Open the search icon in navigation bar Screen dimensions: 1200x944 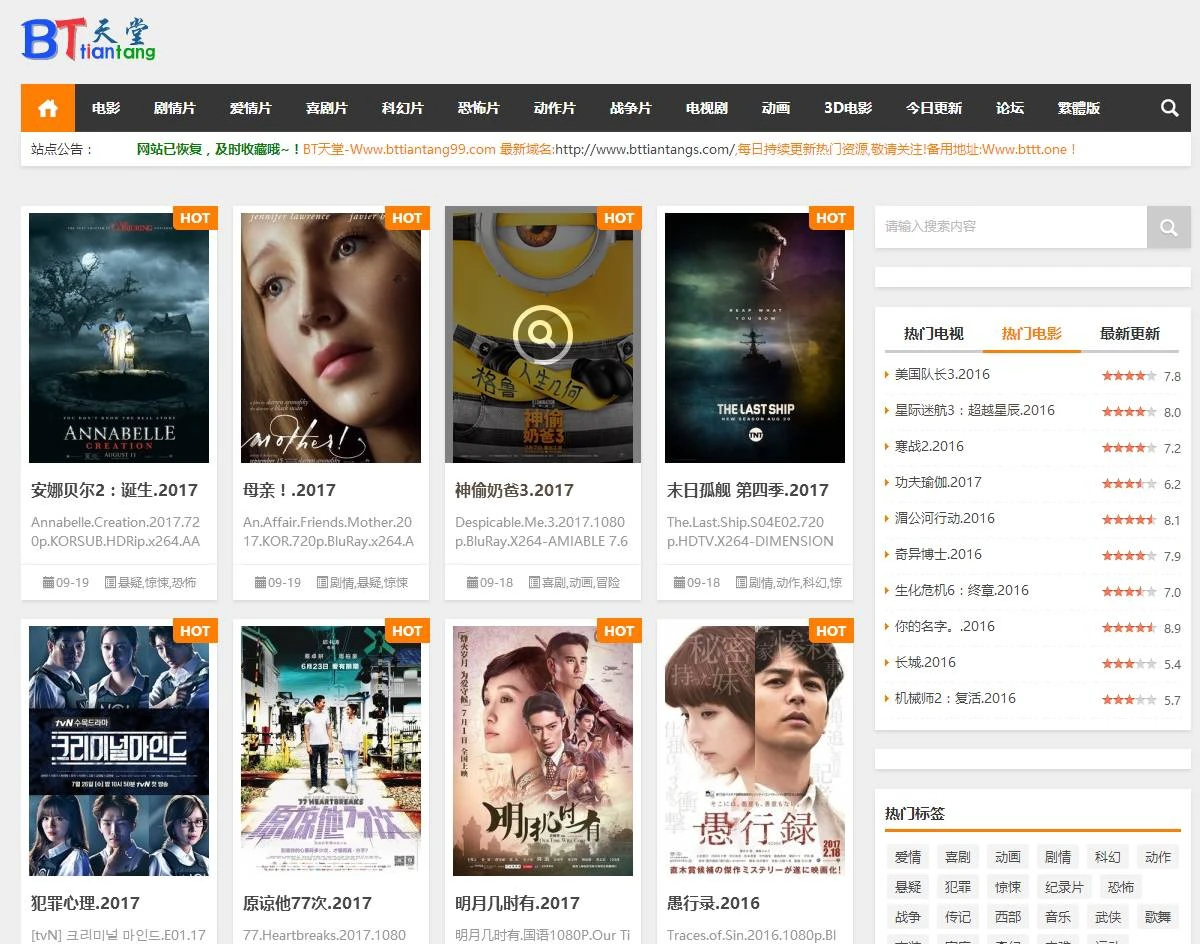(x=1169, y=108)
